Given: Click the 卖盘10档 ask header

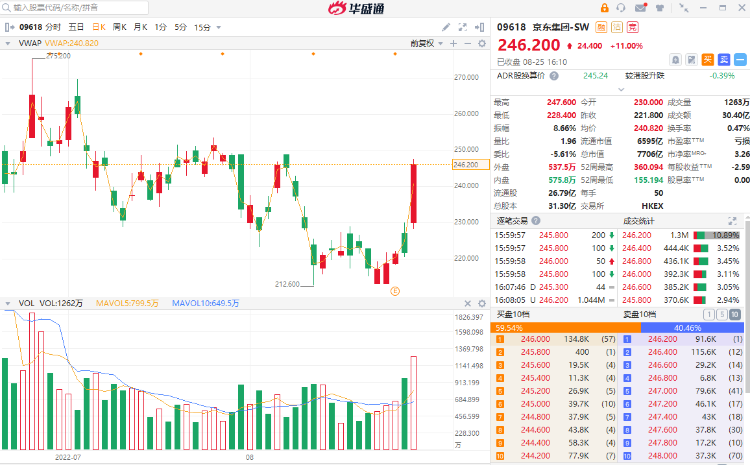Looking at the screenshot, I should (x=640, y=314).
